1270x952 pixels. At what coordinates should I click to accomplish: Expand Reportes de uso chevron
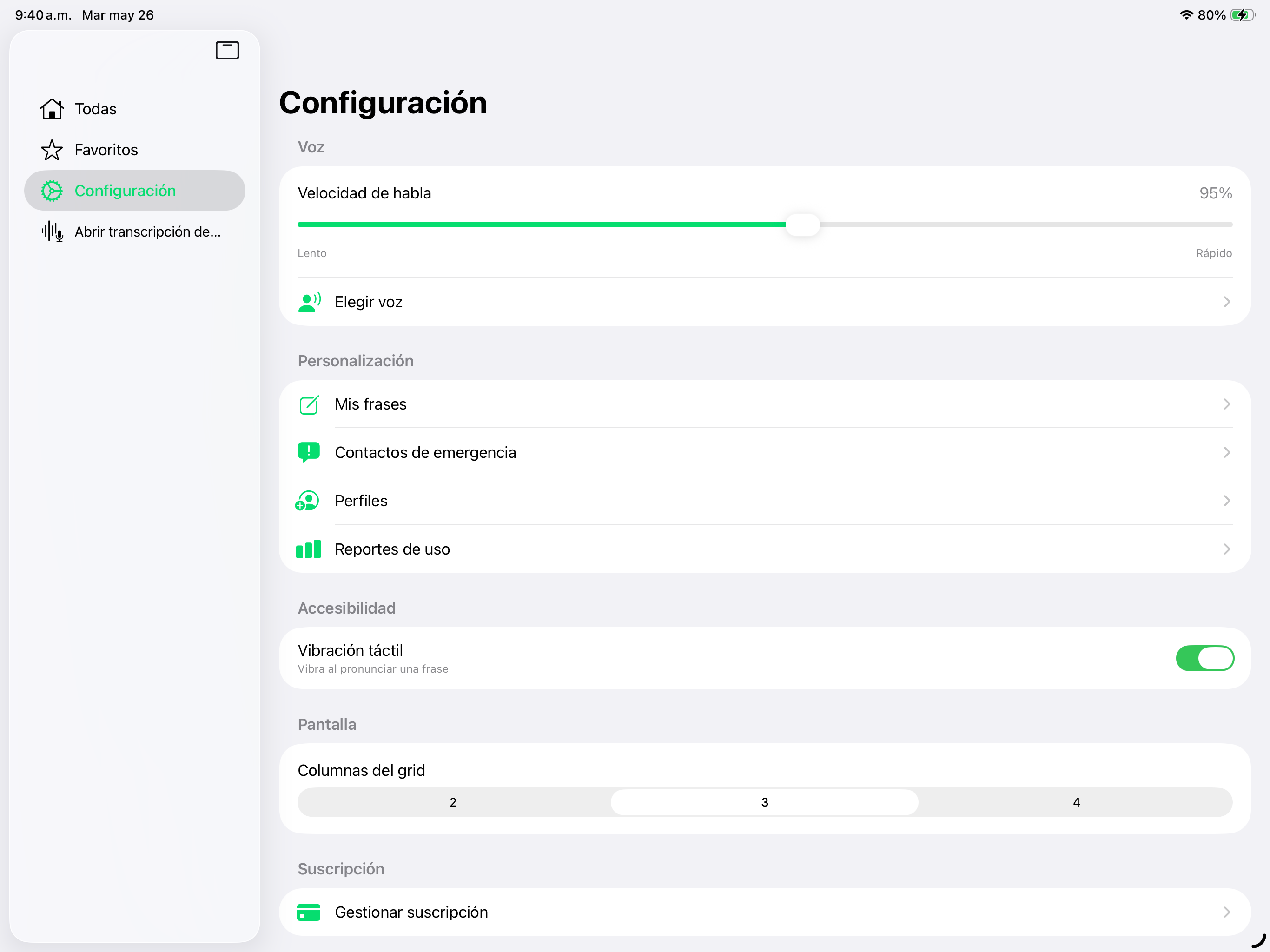pyautogui.click(x=1227, y=549)
